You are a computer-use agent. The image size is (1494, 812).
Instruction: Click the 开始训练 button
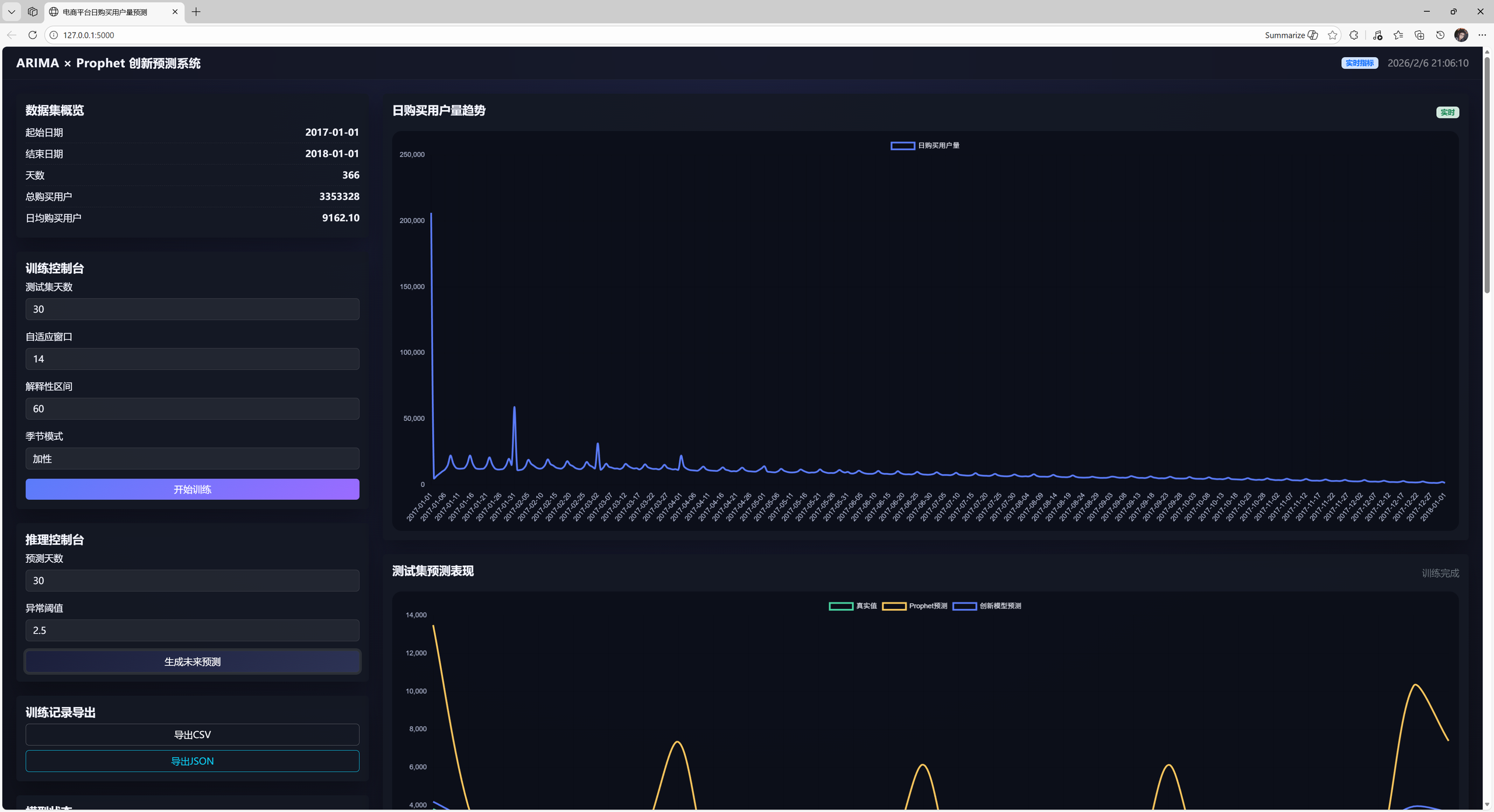click(192, 489)
